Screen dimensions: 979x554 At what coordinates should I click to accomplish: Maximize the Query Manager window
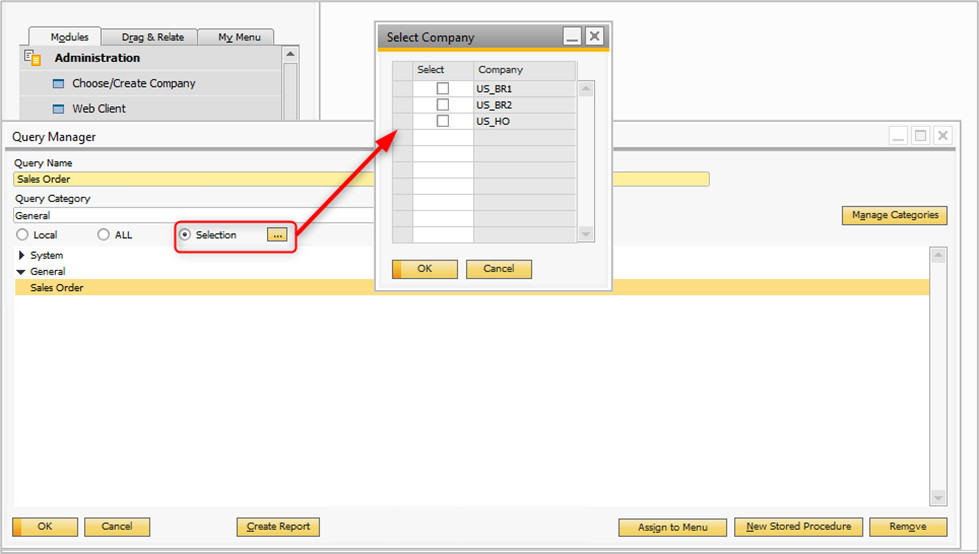click(x=921, y=135)
